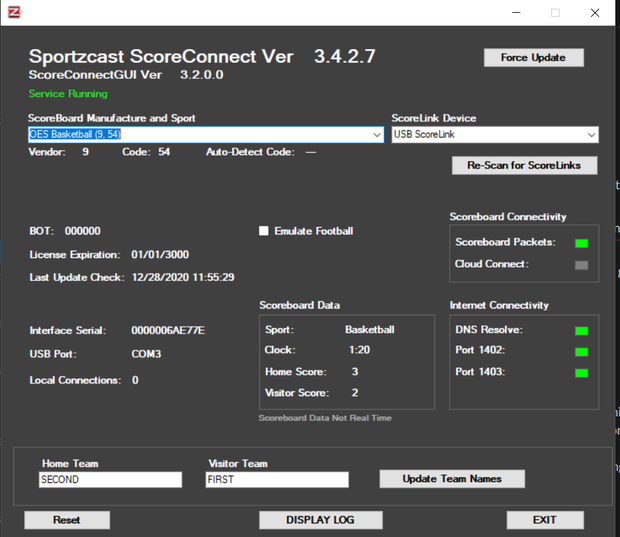Minimize the ScoreConnect window
The image size is (620, 537).
click(x=516, y=13)
